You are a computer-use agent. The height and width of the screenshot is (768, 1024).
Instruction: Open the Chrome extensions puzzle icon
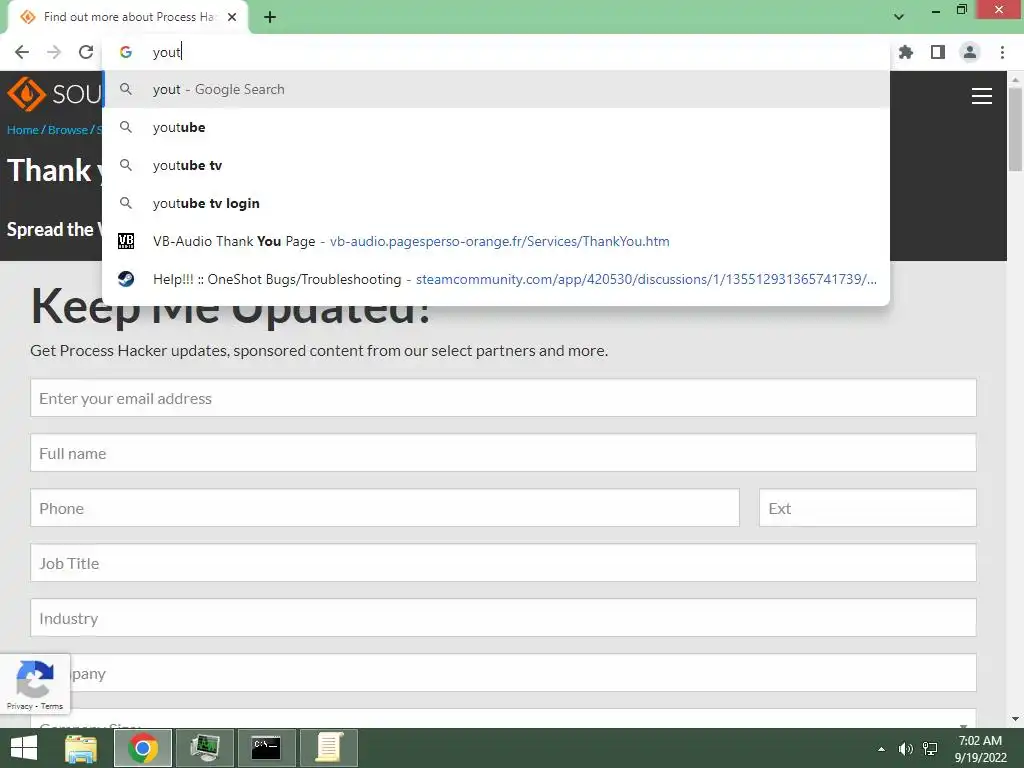click(905, 52)
